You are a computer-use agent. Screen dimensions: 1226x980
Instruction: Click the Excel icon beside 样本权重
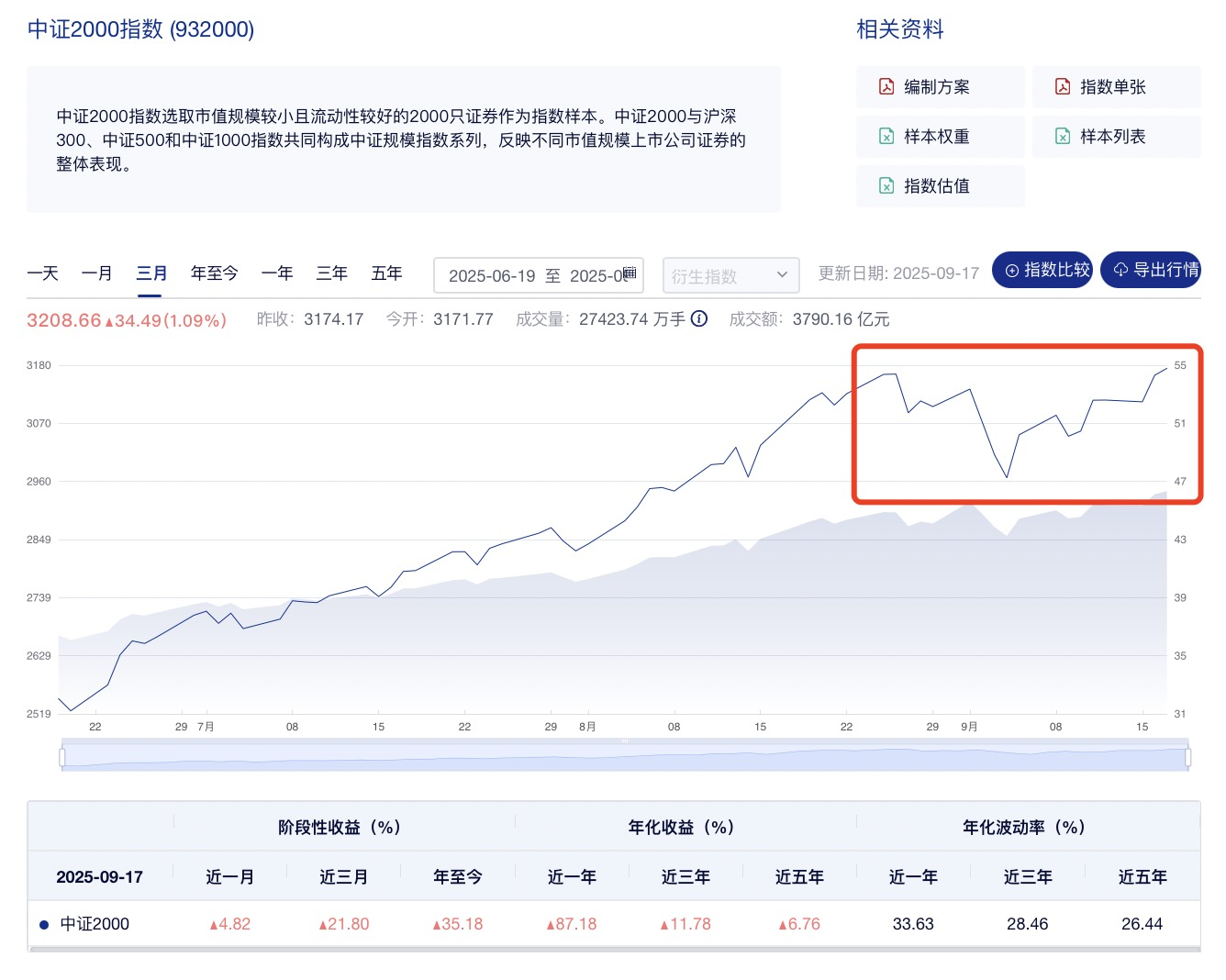(886, 137)
